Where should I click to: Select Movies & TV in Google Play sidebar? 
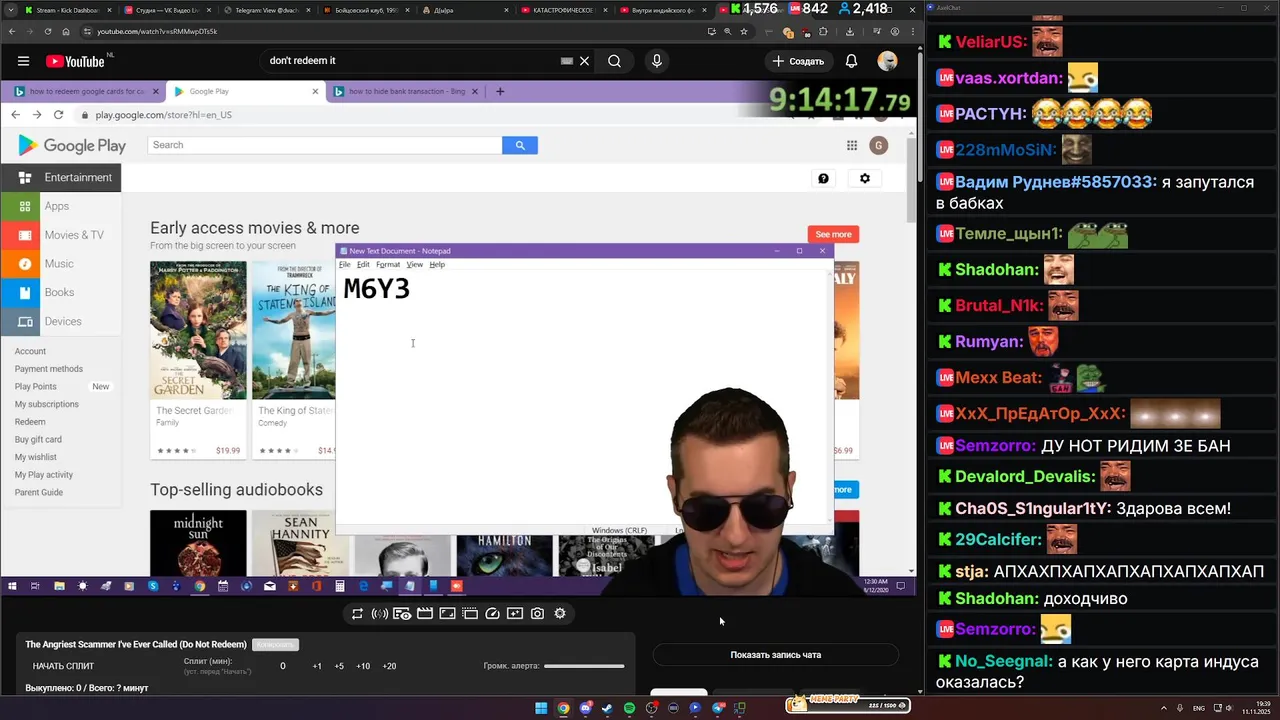click(61, 235)
